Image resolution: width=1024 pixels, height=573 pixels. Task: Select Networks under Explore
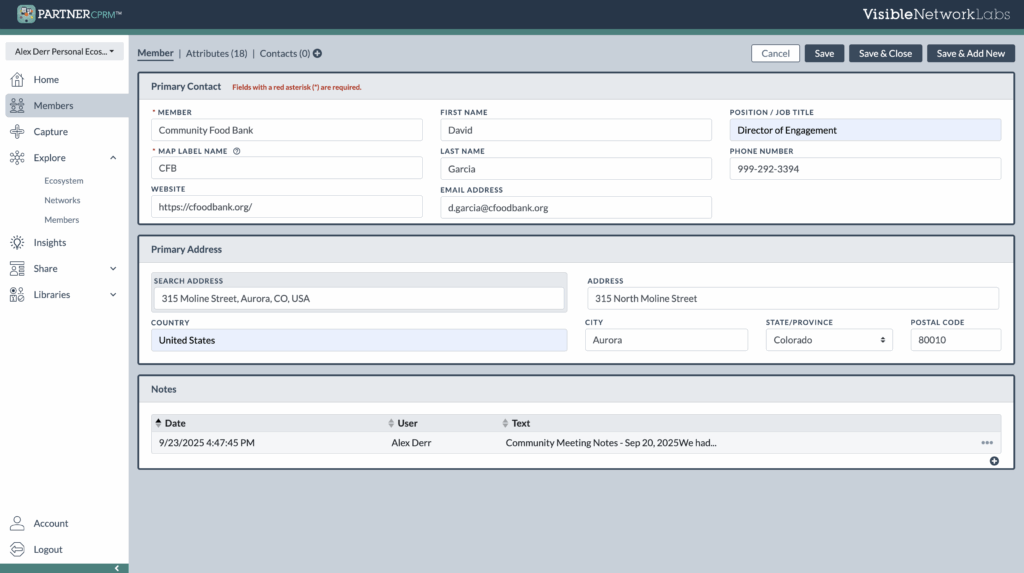(62, 201)
